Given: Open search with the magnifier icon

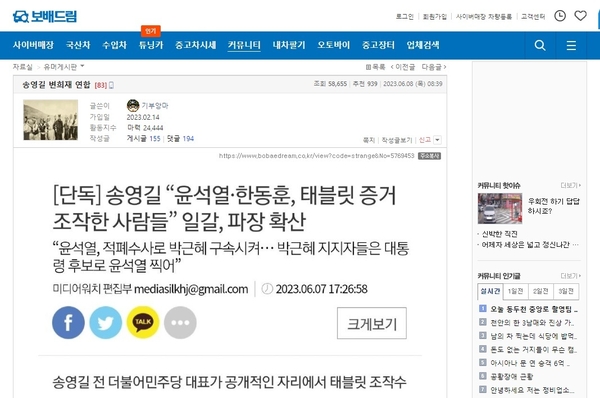Looking at the screenshot, I should coord(540,45).
